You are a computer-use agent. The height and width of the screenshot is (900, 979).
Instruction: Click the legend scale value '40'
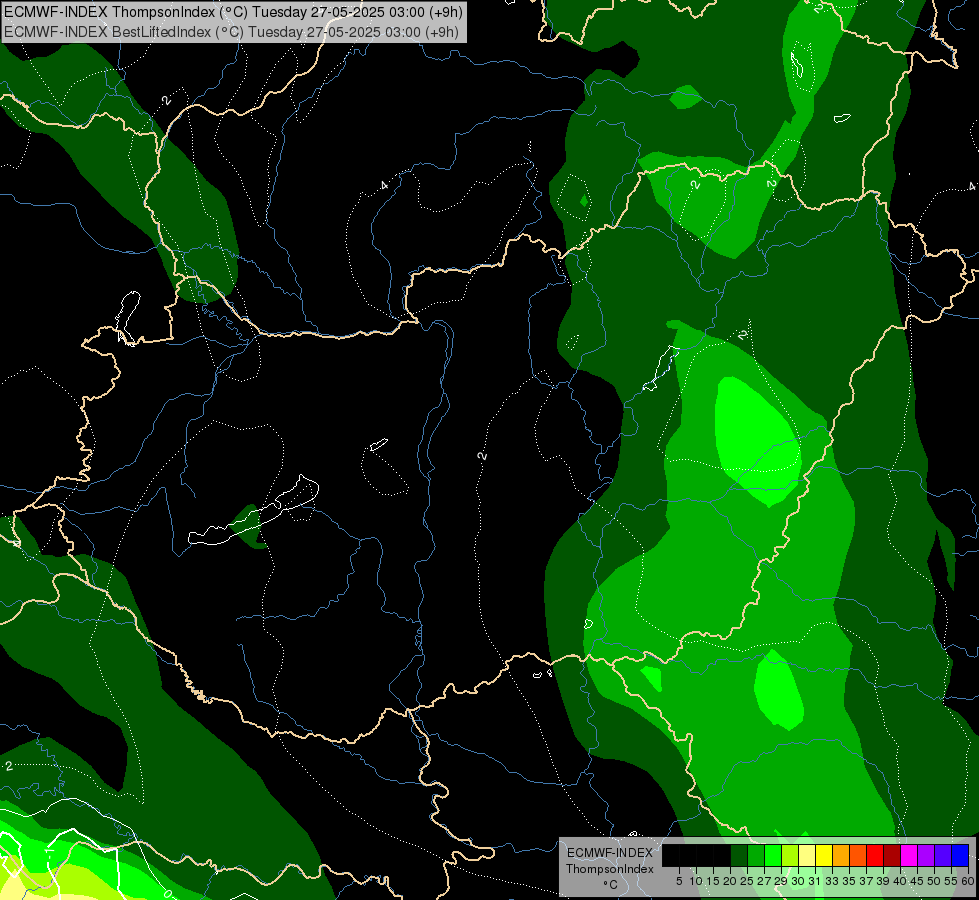900,881
